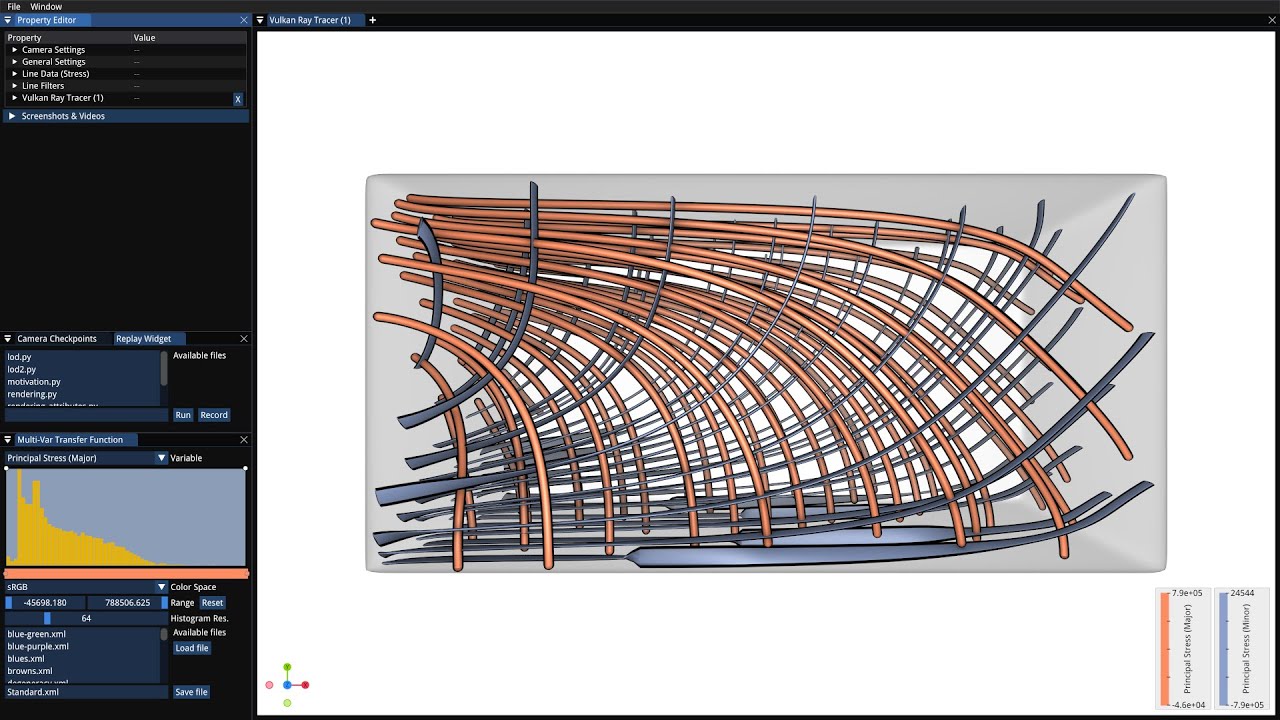Screen dimensions: 1280x720
Task: Click the Run button
Action: coord(183,415)
